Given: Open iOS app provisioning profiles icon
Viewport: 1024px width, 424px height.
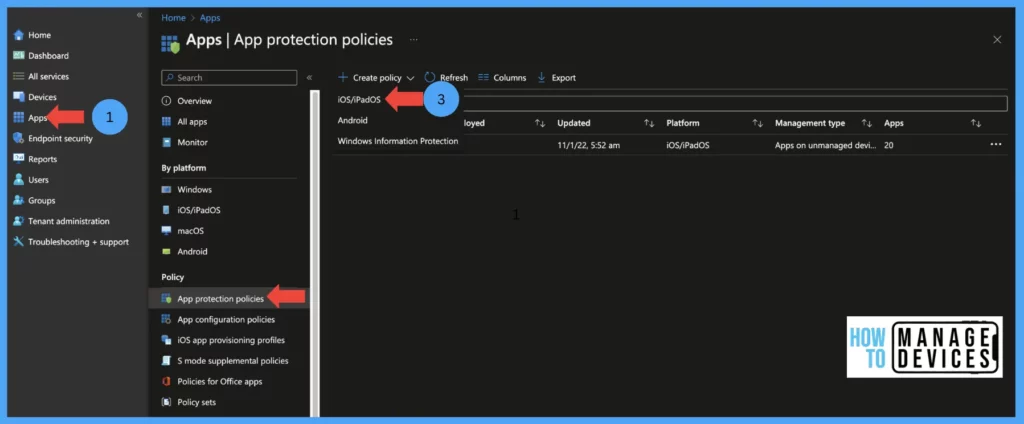Looking at the screenshot, I should 166,340.
